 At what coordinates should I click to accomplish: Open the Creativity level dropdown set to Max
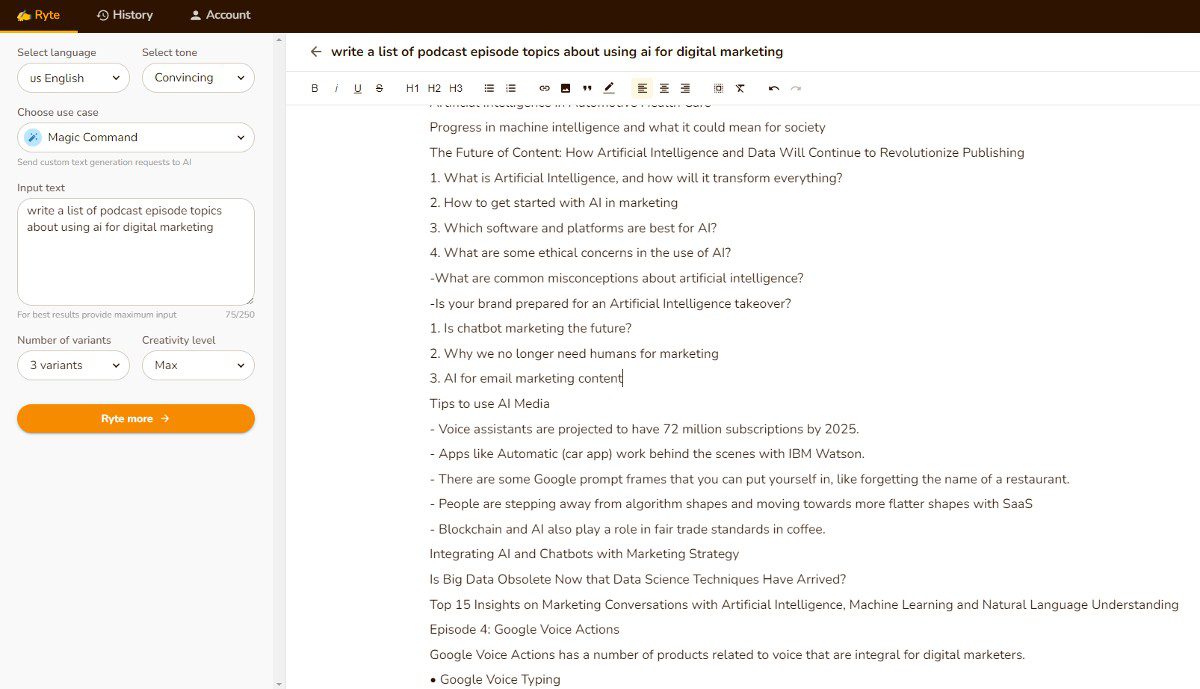point(198,365)
